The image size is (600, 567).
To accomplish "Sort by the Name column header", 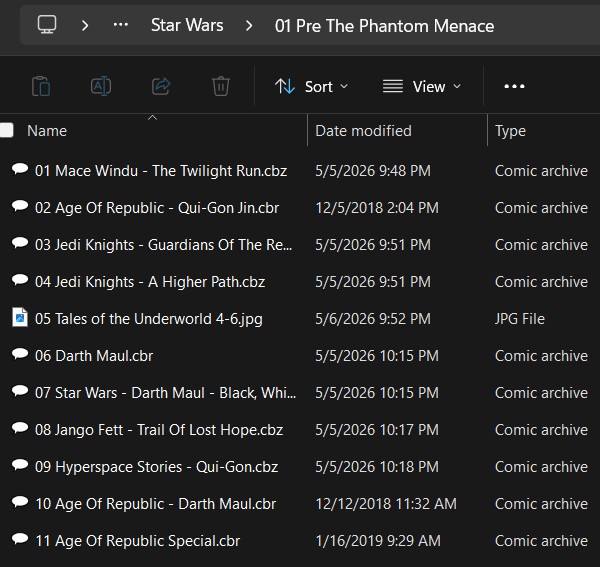I will click(x=47, y=131).
